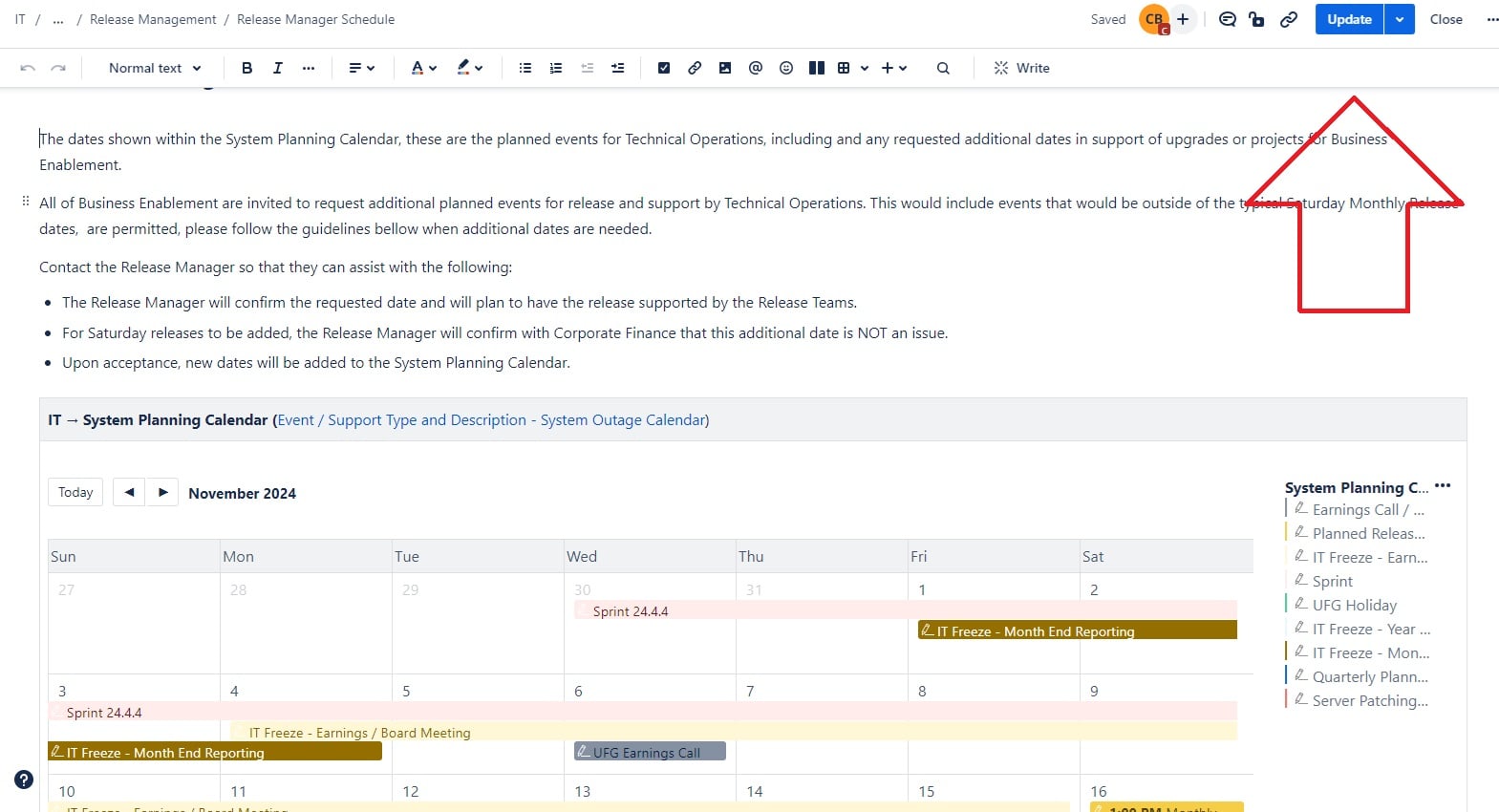This screenshot has height=812, width=1499.
Task: Toggle bold formatting in the toolbar
Action: pyautogui.click(x=246, y=68)
